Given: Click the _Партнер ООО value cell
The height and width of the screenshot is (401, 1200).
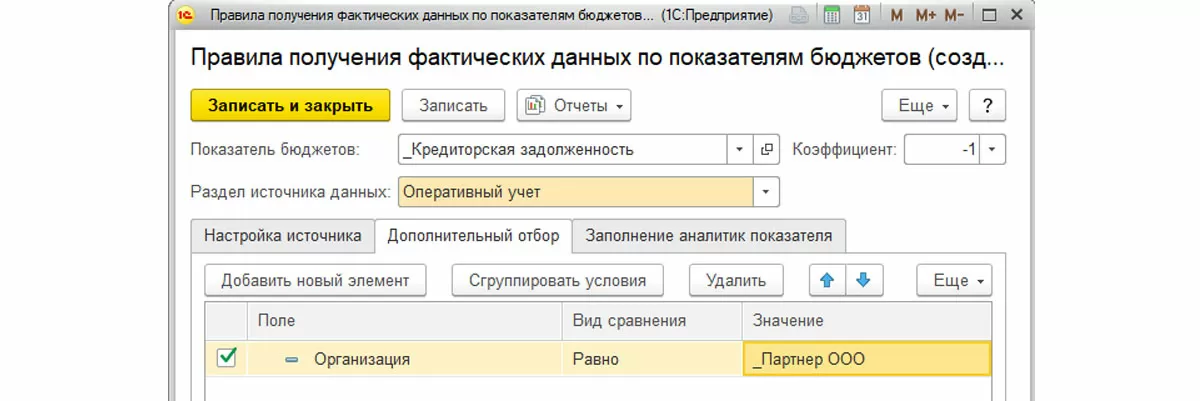Looking at the screenshot, I should coord(866,359).
